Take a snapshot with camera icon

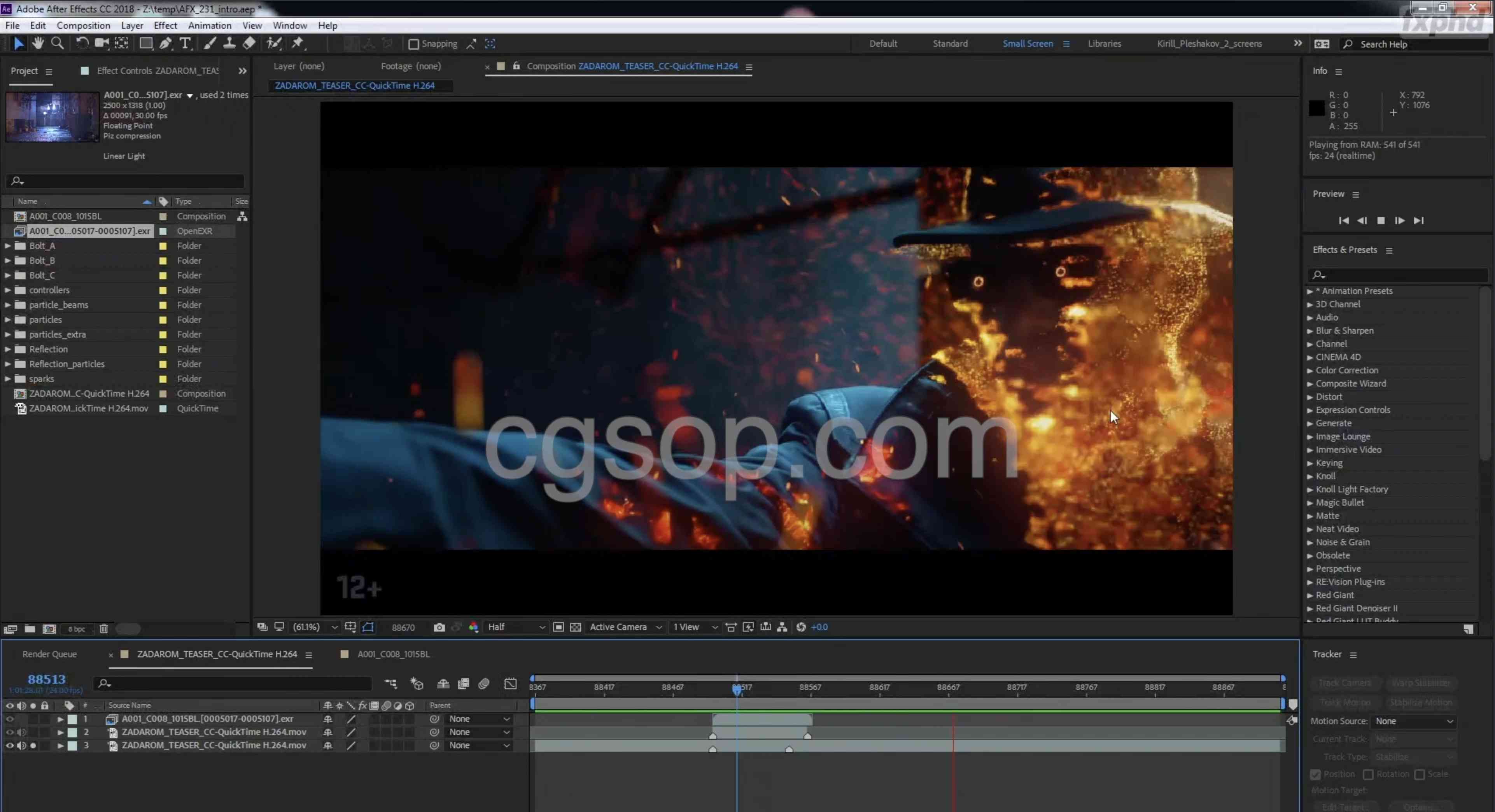[x=439, y=627]
